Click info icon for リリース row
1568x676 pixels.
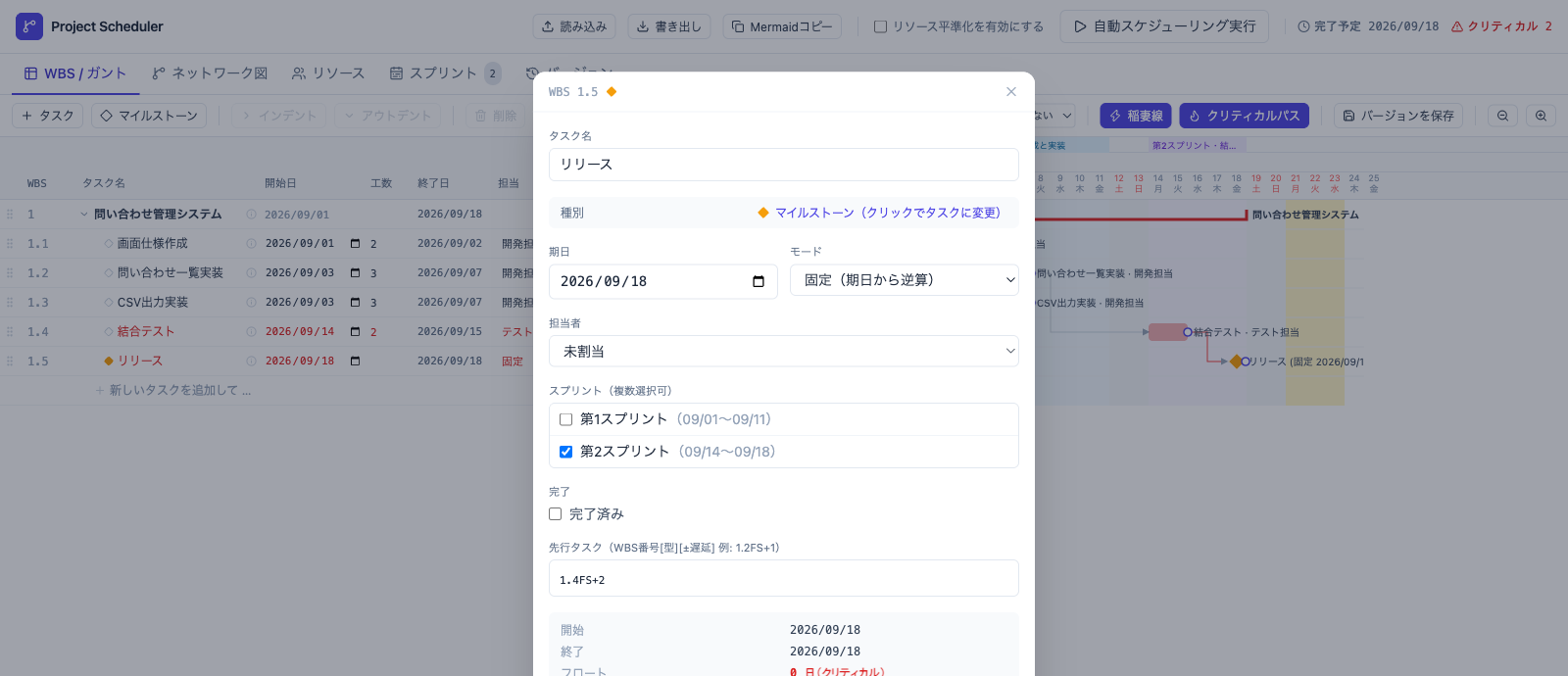pos(252,361)
